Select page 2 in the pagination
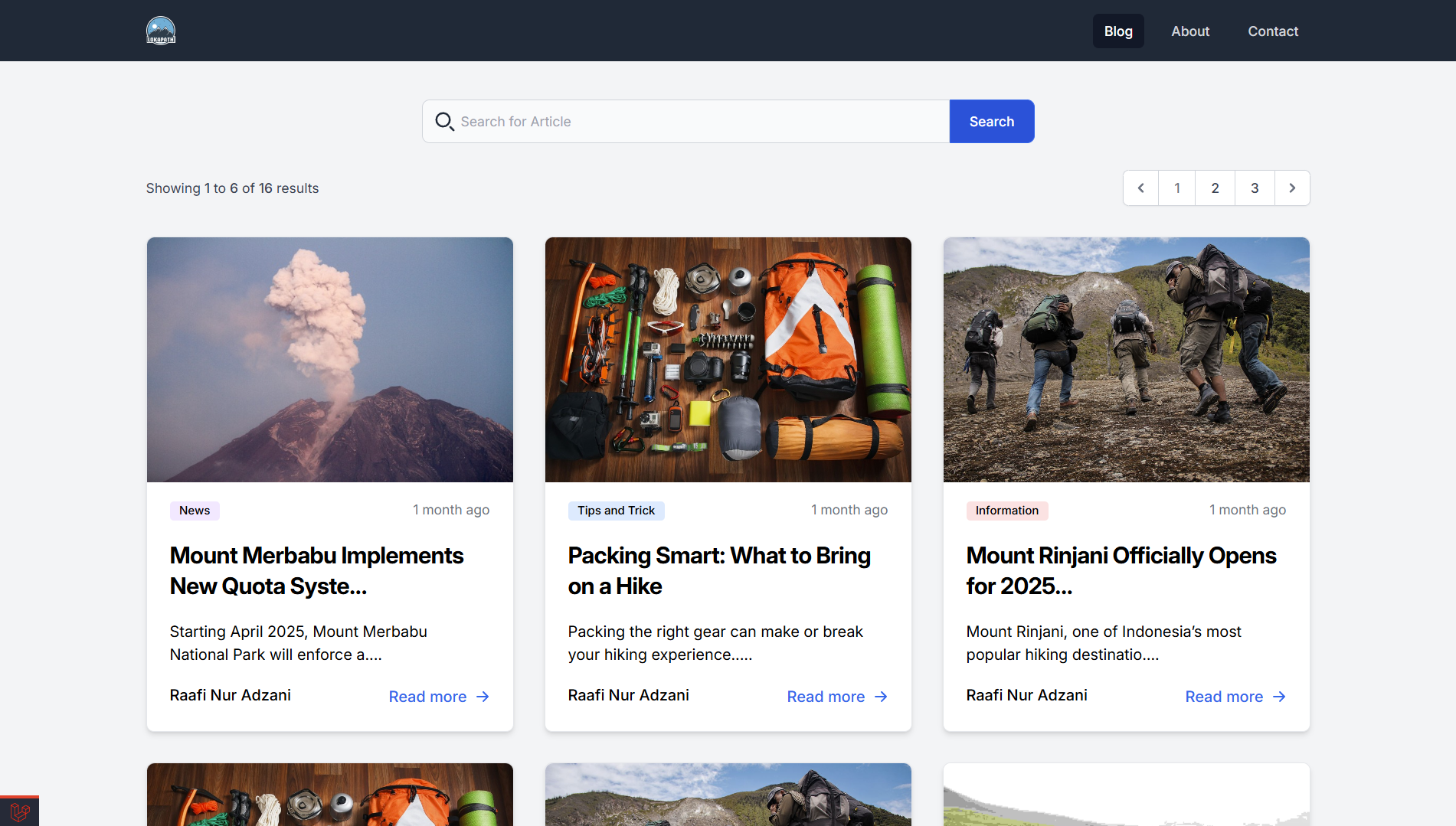1456x826 pixels. [x=1215, y=188]
